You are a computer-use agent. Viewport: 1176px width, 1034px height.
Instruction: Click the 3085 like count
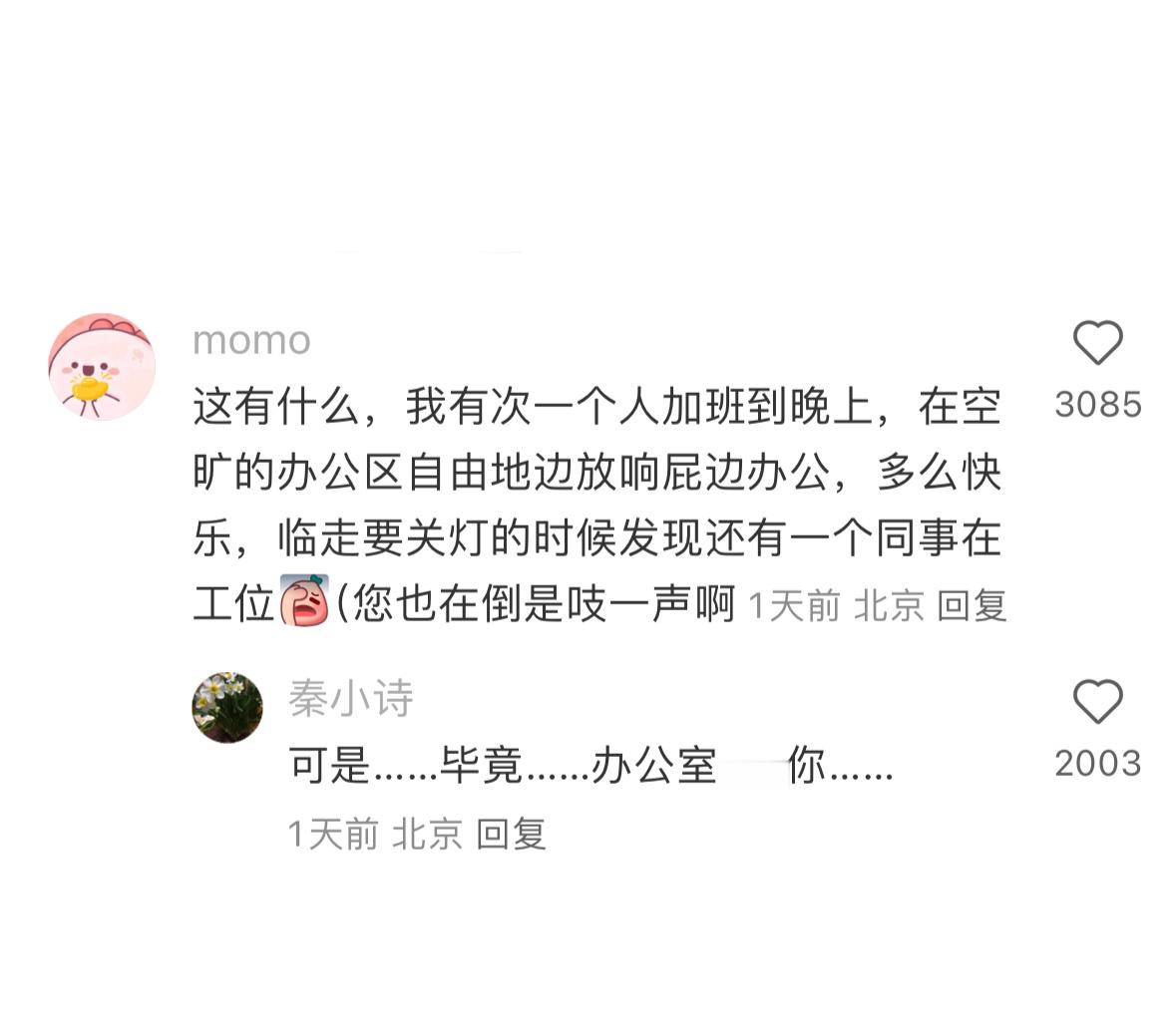pyautogui.click(x=1098, y=404)
